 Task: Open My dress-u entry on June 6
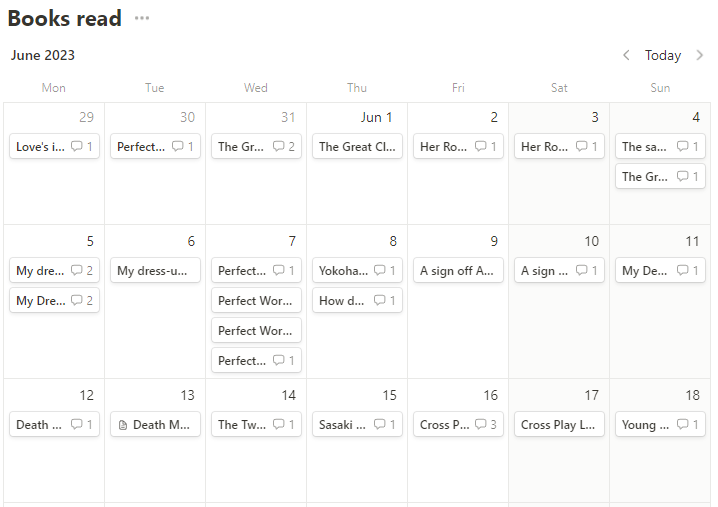click(154, 271)
